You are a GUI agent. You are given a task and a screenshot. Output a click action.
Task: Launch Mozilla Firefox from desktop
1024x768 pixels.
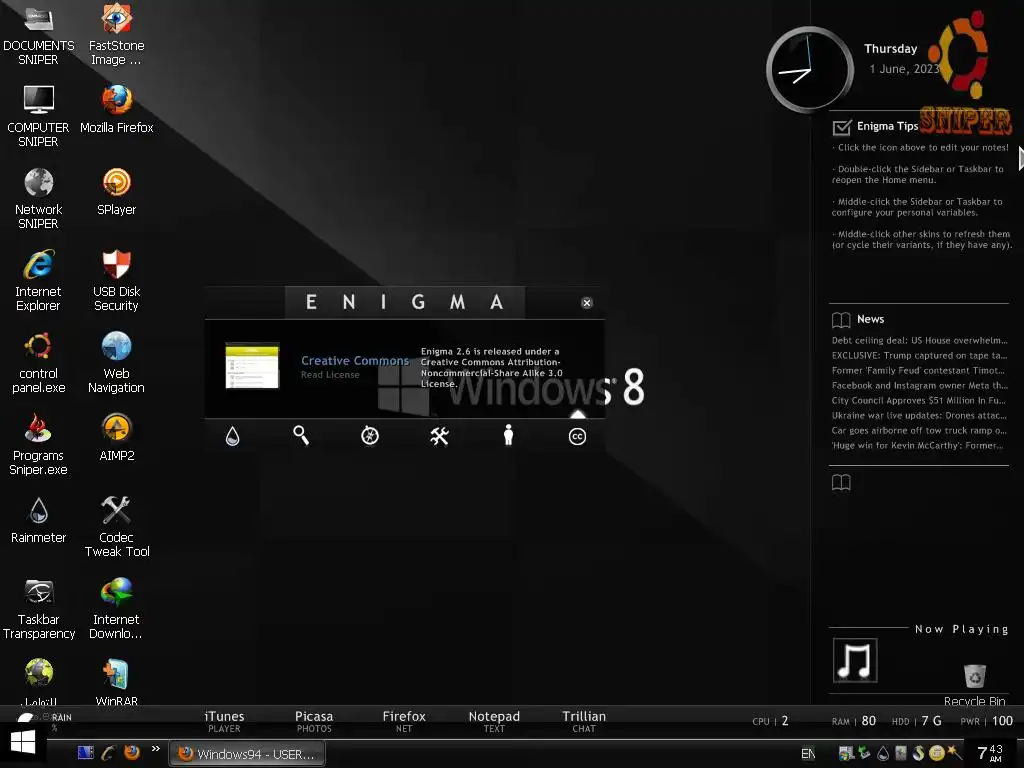click(x=116, y=109)
